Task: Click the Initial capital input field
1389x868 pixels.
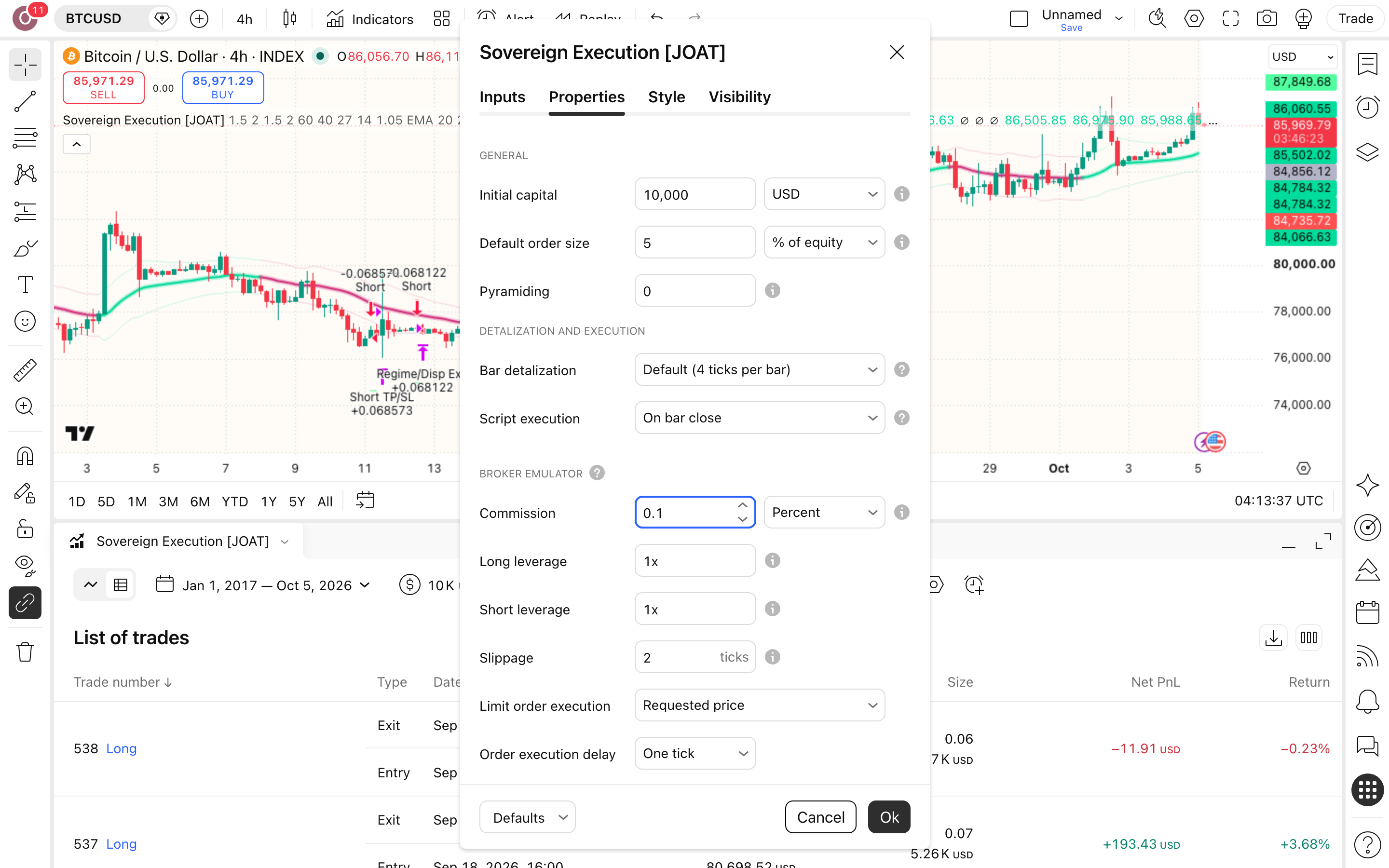Action: click(x=695, y=194)
